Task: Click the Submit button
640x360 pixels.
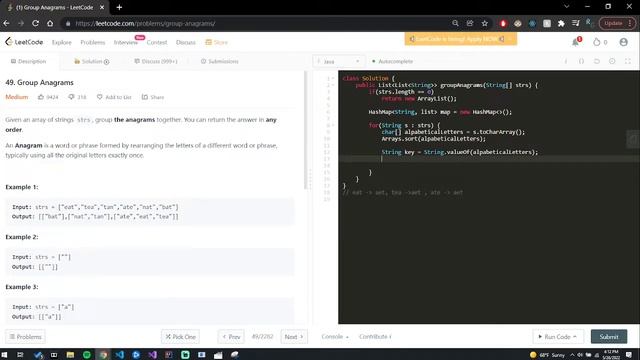Action: (x=609, y=337)
